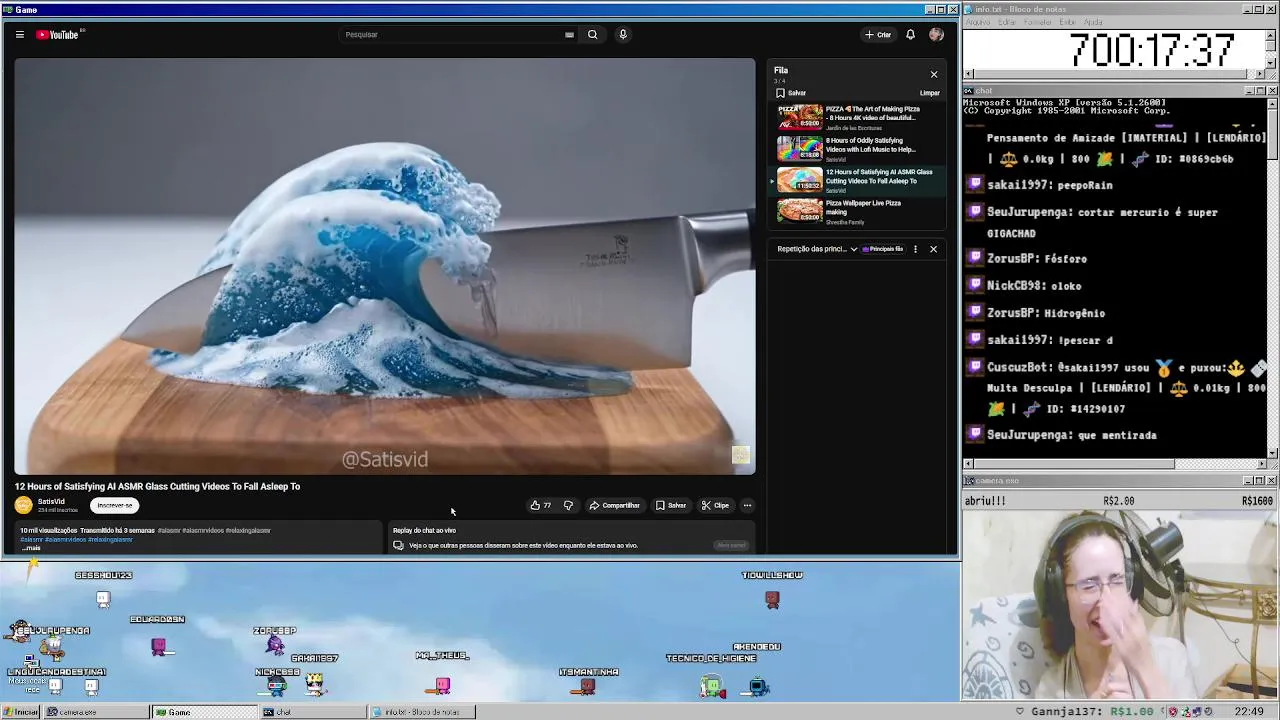1280x720 pixels.
Task: Open the 'Formatar' menu in Bloco de notas
Action: click(x=1037, y=22)
